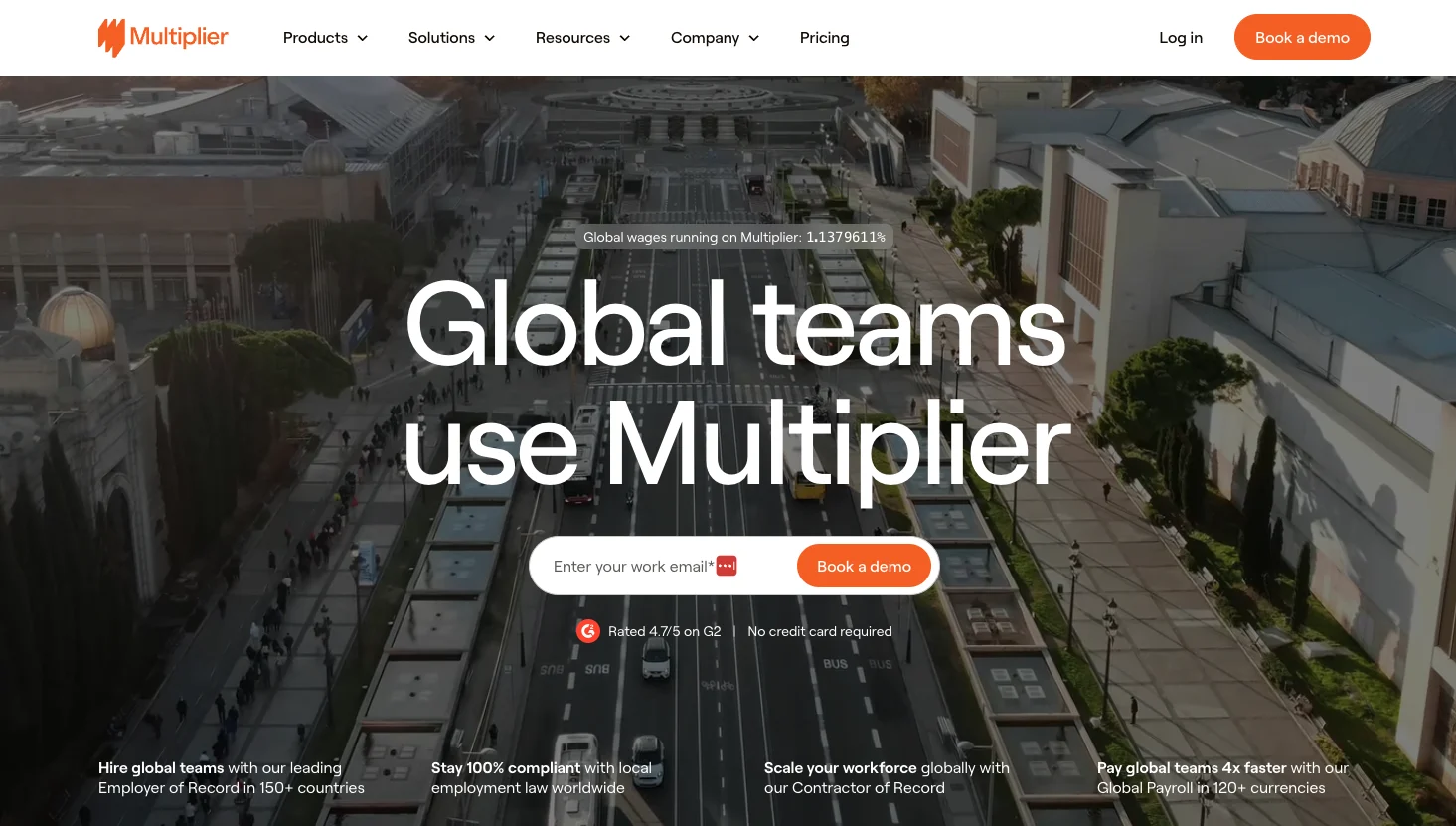This screenshot has width=1456, height=826.
Task: Click 'Stay 100% compliant' feature text
Action: (542, 778)
